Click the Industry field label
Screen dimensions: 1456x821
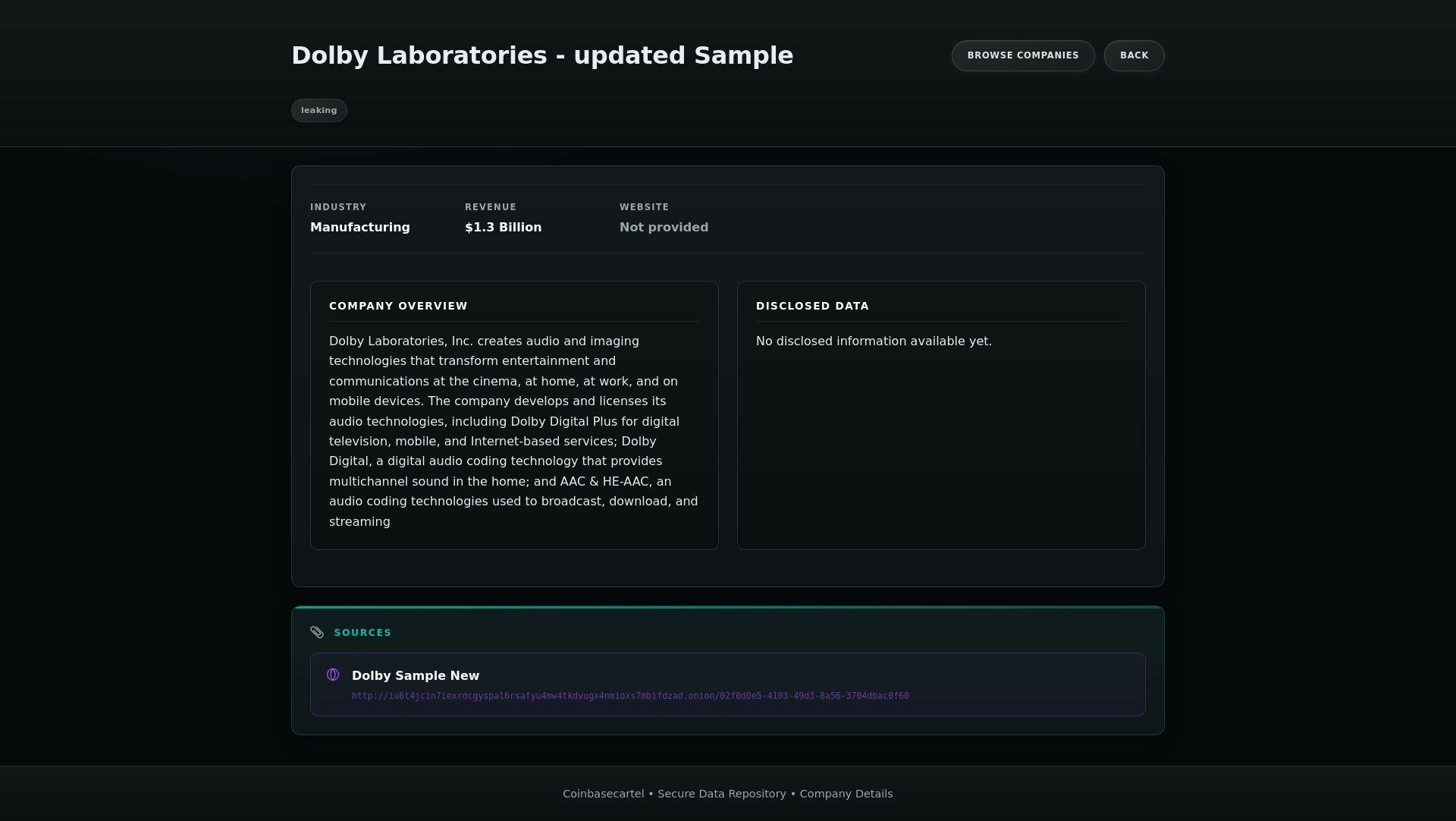338,207
